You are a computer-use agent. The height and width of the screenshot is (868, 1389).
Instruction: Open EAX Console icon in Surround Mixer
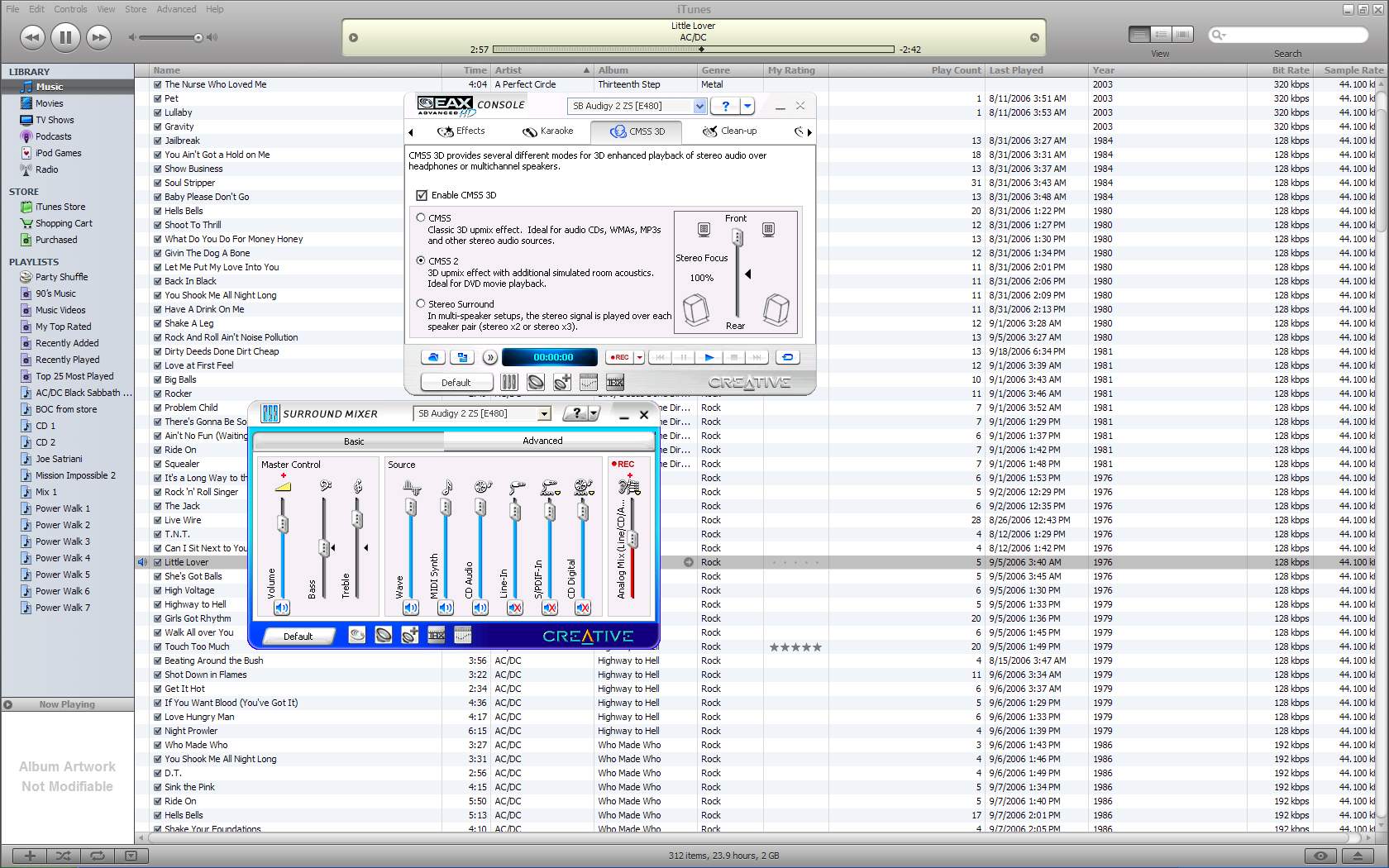357,635
